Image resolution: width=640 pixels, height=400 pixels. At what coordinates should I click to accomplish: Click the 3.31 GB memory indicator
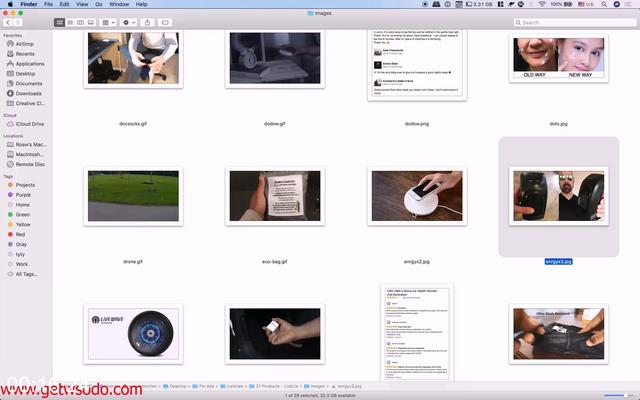pyautogui.click(x=479, y=4)
